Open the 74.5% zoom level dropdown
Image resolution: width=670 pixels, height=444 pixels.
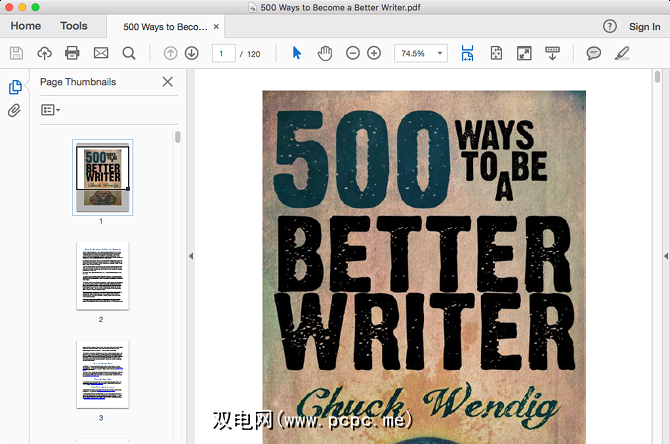420,53
